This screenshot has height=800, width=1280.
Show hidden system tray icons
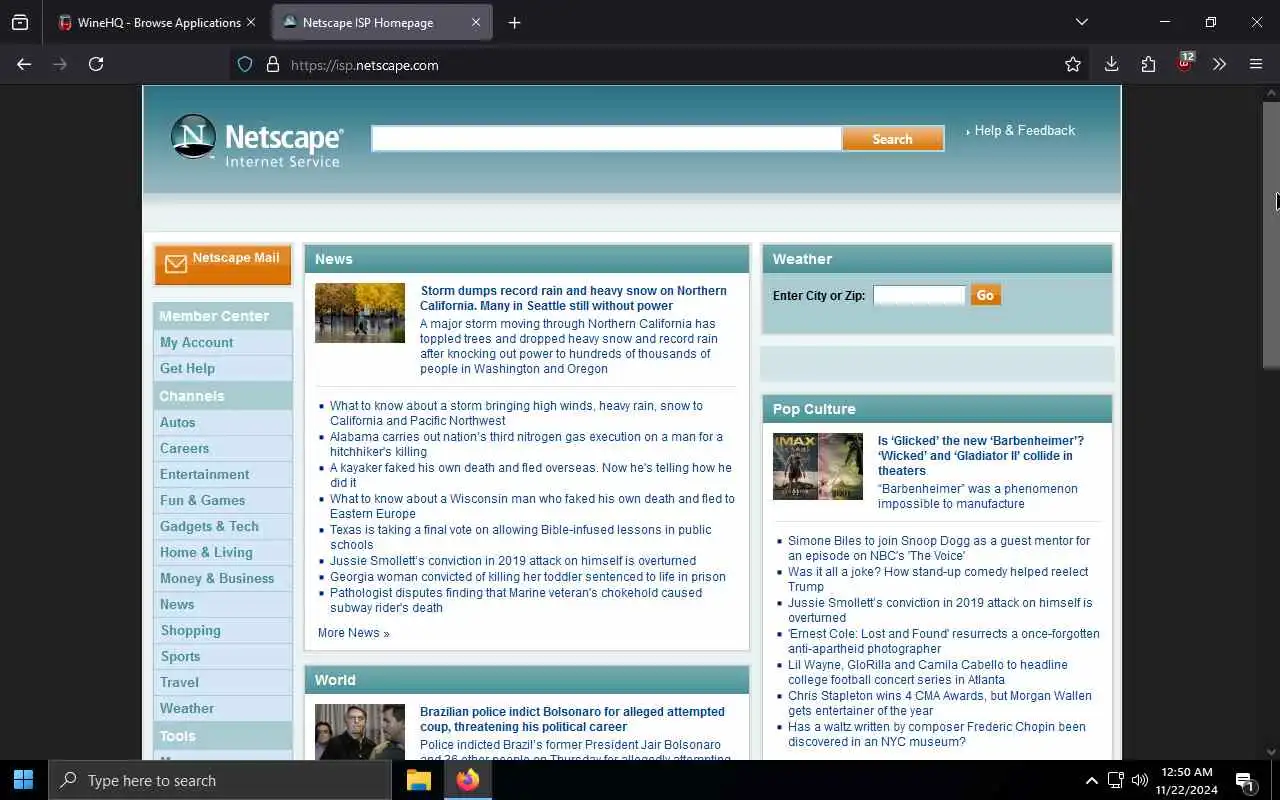click(1091, 780)
